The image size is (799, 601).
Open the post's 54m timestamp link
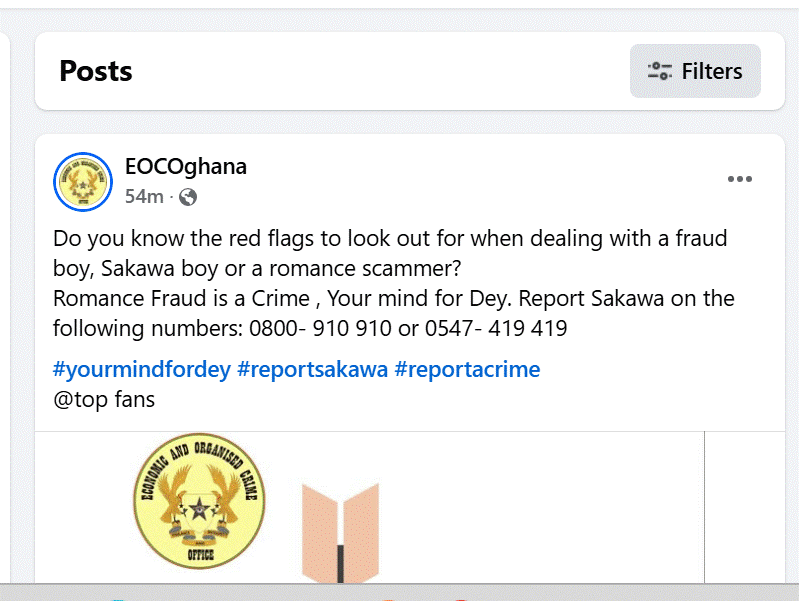[x=144, y=197]
